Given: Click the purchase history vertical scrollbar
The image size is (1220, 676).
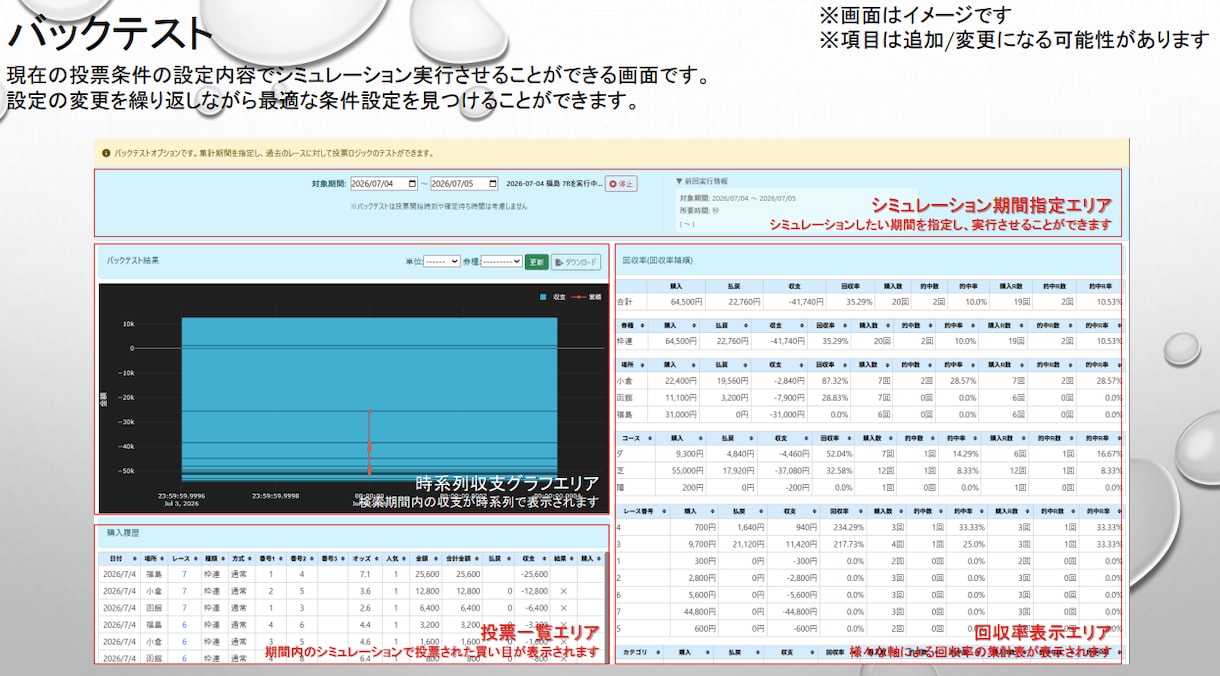Looking at the screenshot, I should coord(605,606).
